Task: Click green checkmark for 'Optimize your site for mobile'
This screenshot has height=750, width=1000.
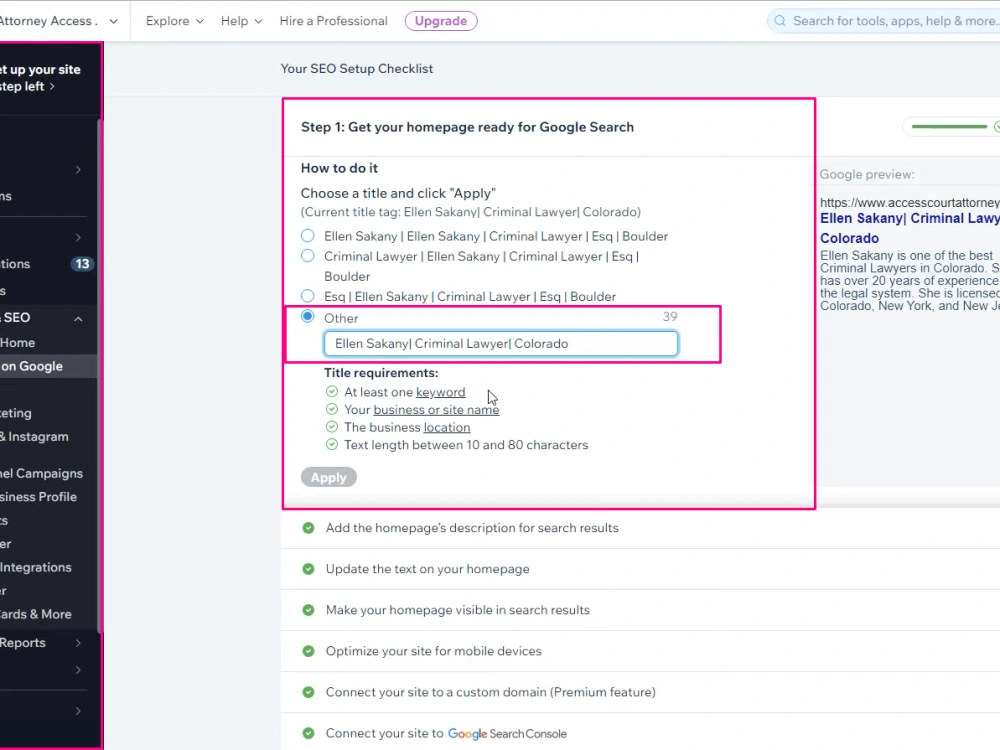Action: 308,651
